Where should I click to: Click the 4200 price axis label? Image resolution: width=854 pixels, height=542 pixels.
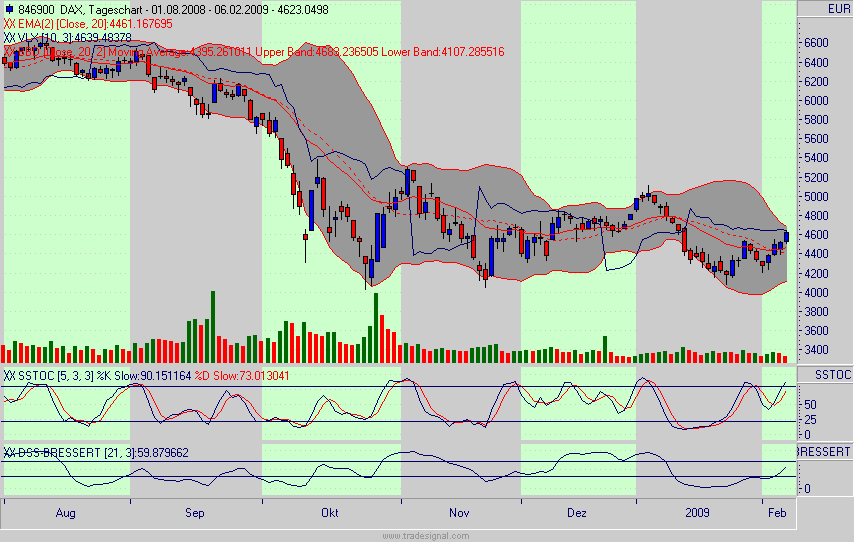point(816,273)
